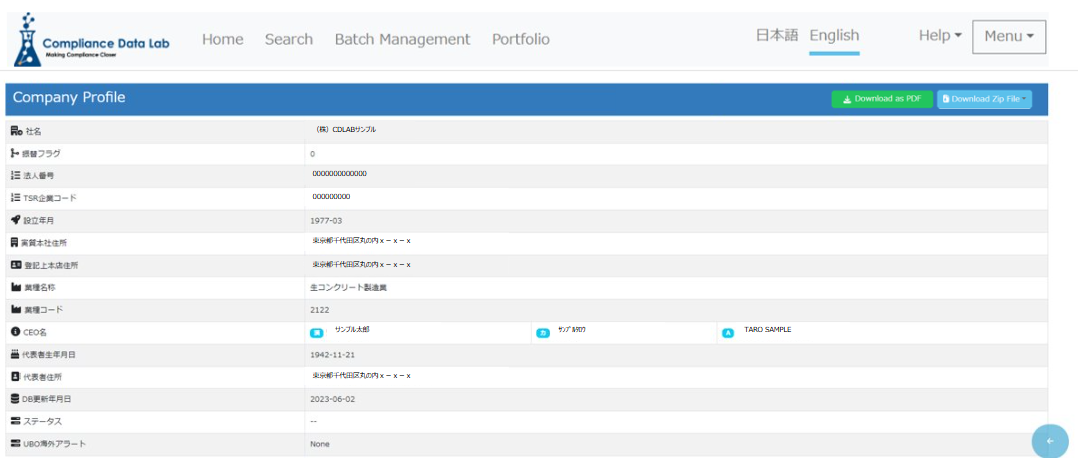Open the Download Zip File dropdown
1078x458 pixels.
[984, 99]
